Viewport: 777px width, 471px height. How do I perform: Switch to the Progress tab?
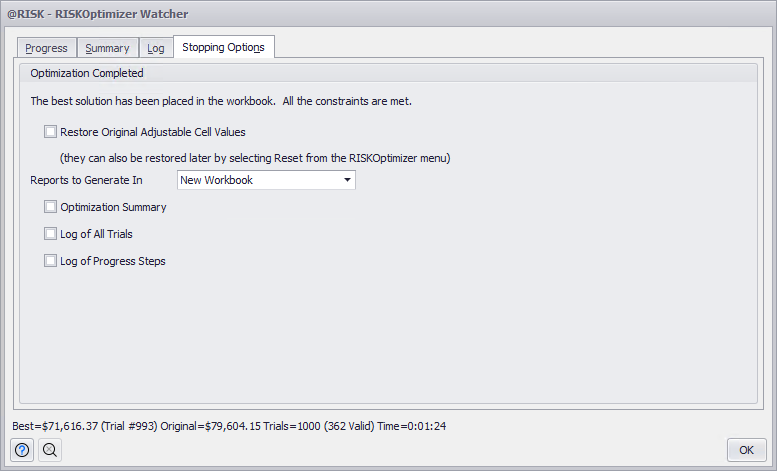click(x=47, y=48)
